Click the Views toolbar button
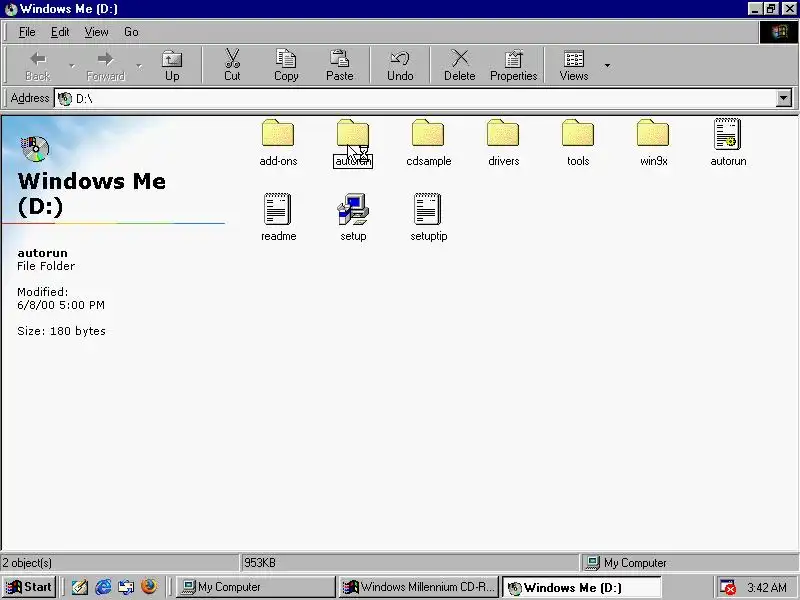 pyautogui.click(x=574, y=66)
